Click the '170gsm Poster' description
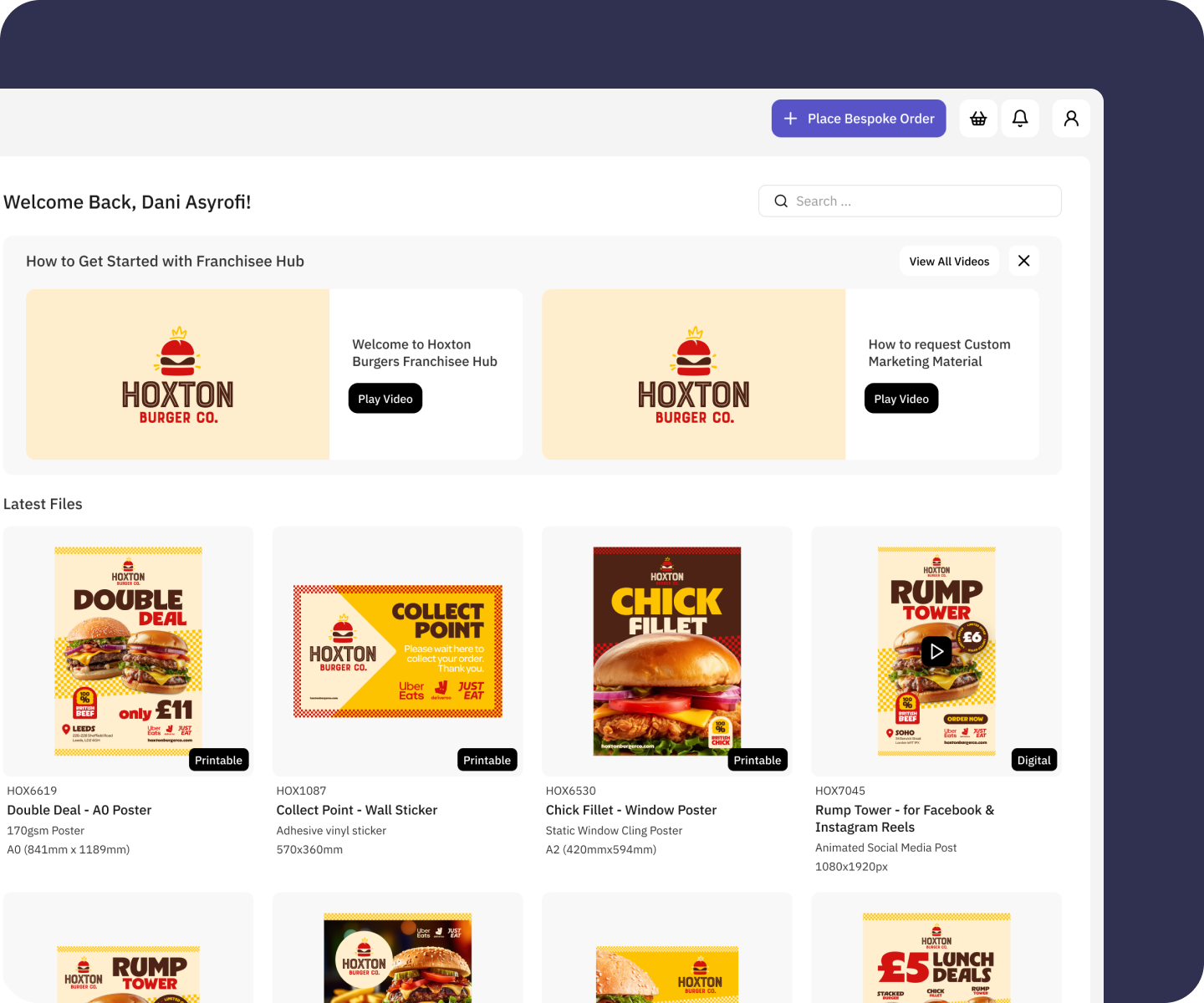Viewport: 1204px width, 1003px height. point(46,831)
